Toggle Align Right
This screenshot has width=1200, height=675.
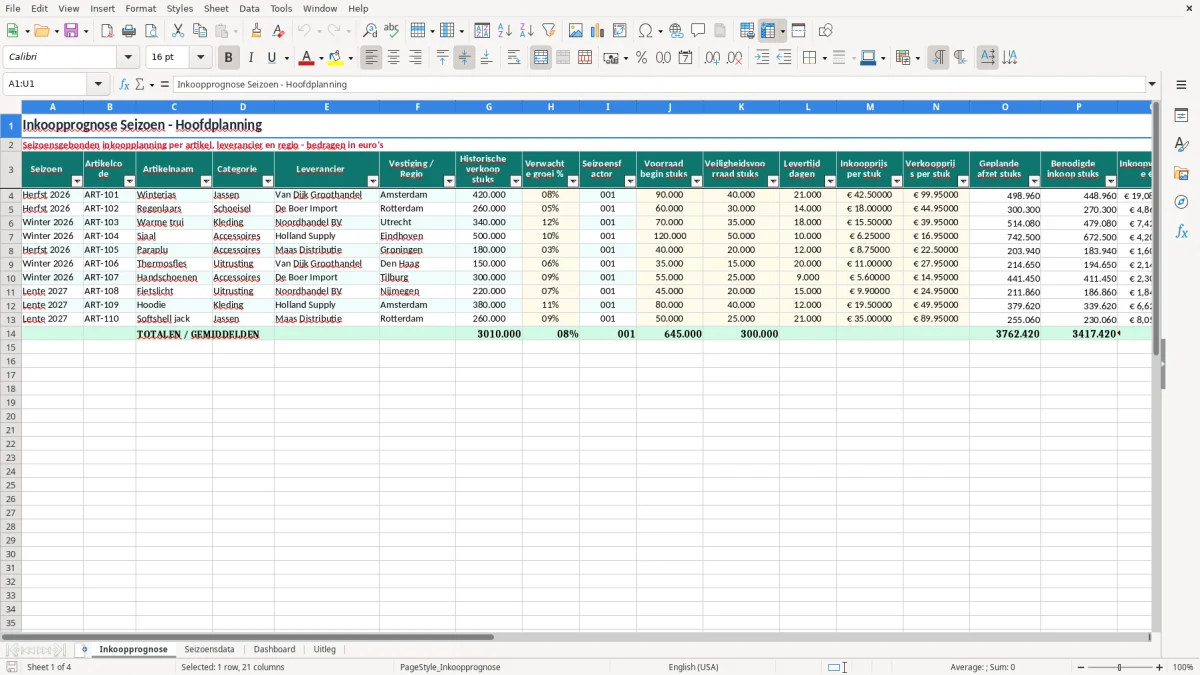[x=416, y=58]
